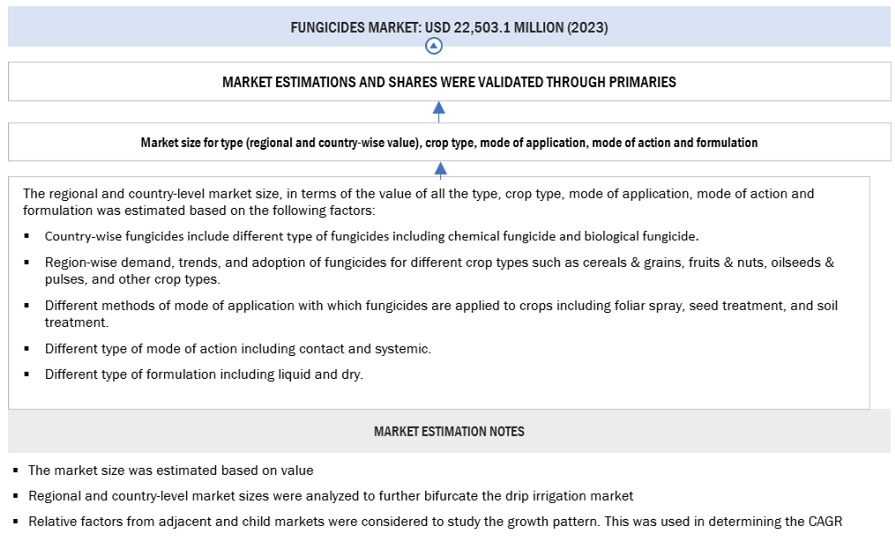This screenshot has height=549, width=895.
Task: Click the bullet marker beside 'Region-wise demand'
Action: 26,263
